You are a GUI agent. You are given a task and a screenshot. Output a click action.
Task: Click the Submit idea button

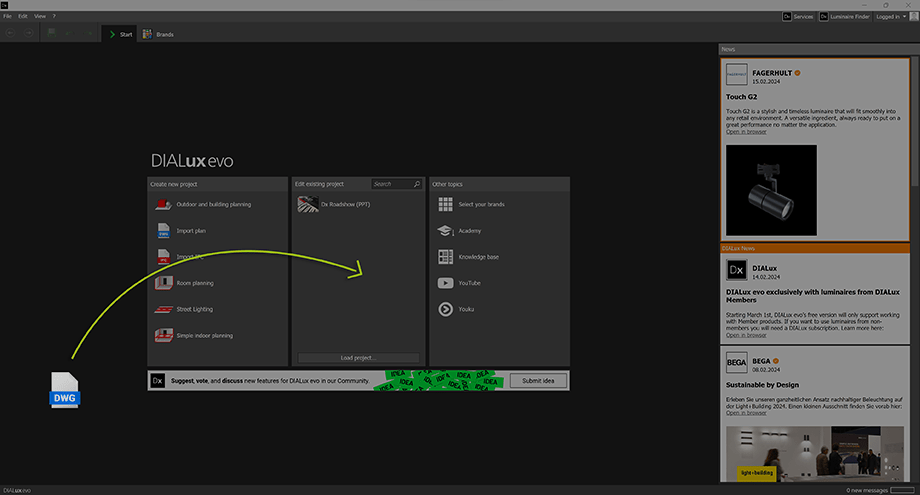click(x=539, y=381)
